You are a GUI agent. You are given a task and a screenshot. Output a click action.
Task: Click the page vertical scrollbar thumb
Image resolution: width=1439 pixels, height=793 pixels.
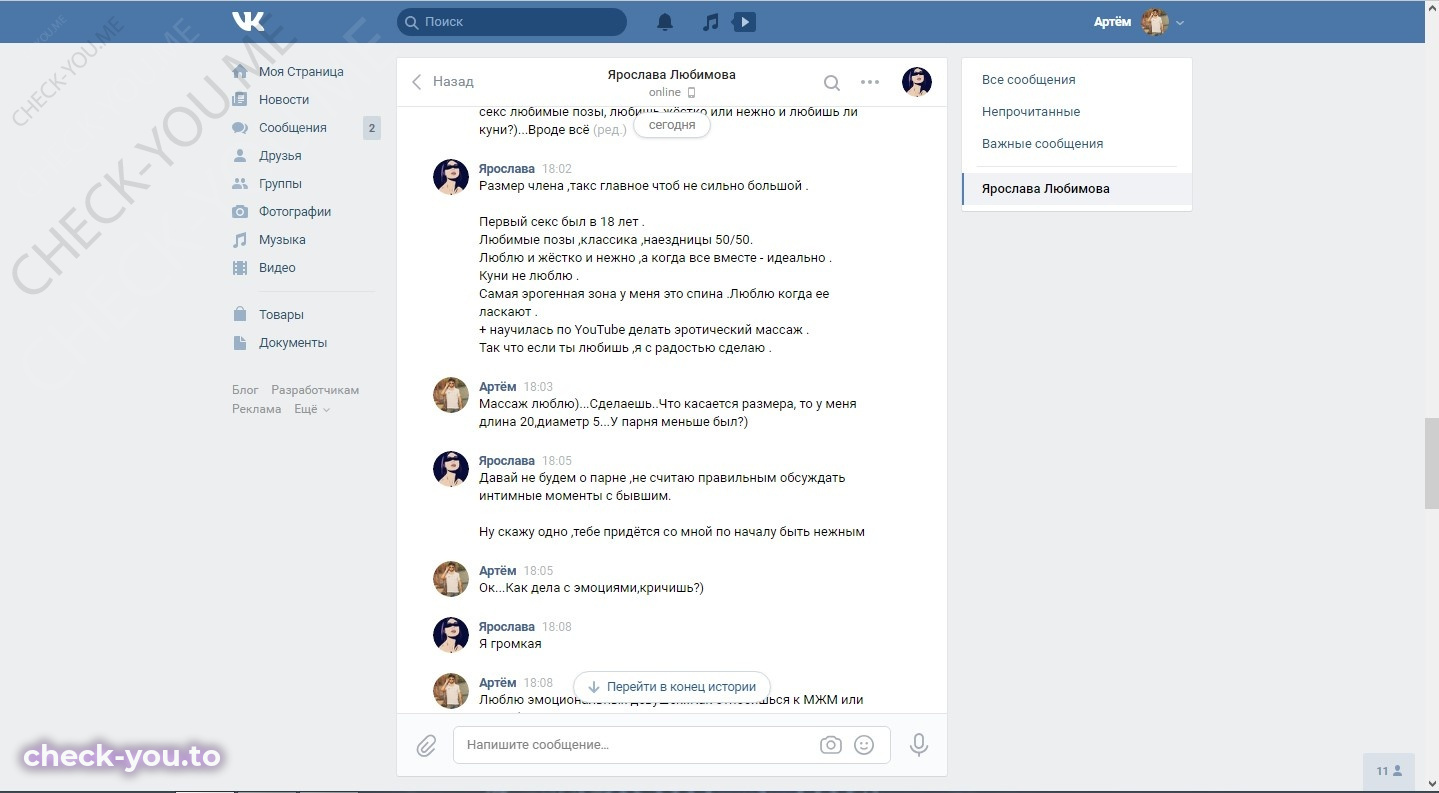1431,464
